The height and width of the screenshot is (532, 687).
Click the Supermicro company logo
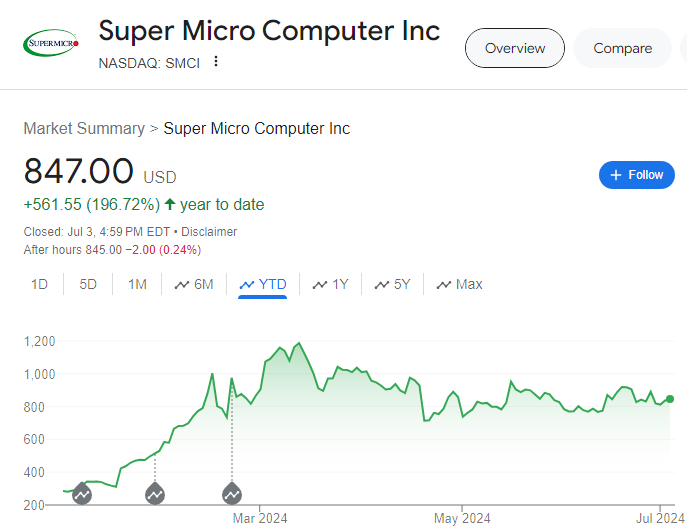pos(51,43)
